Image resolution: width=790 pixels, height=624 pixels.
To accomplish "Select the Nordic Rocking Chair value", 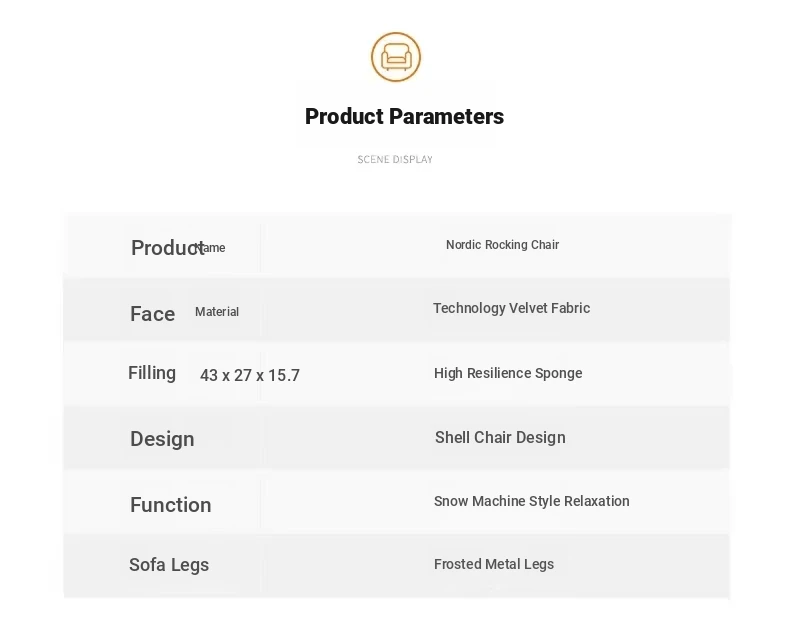I will 502,245.
